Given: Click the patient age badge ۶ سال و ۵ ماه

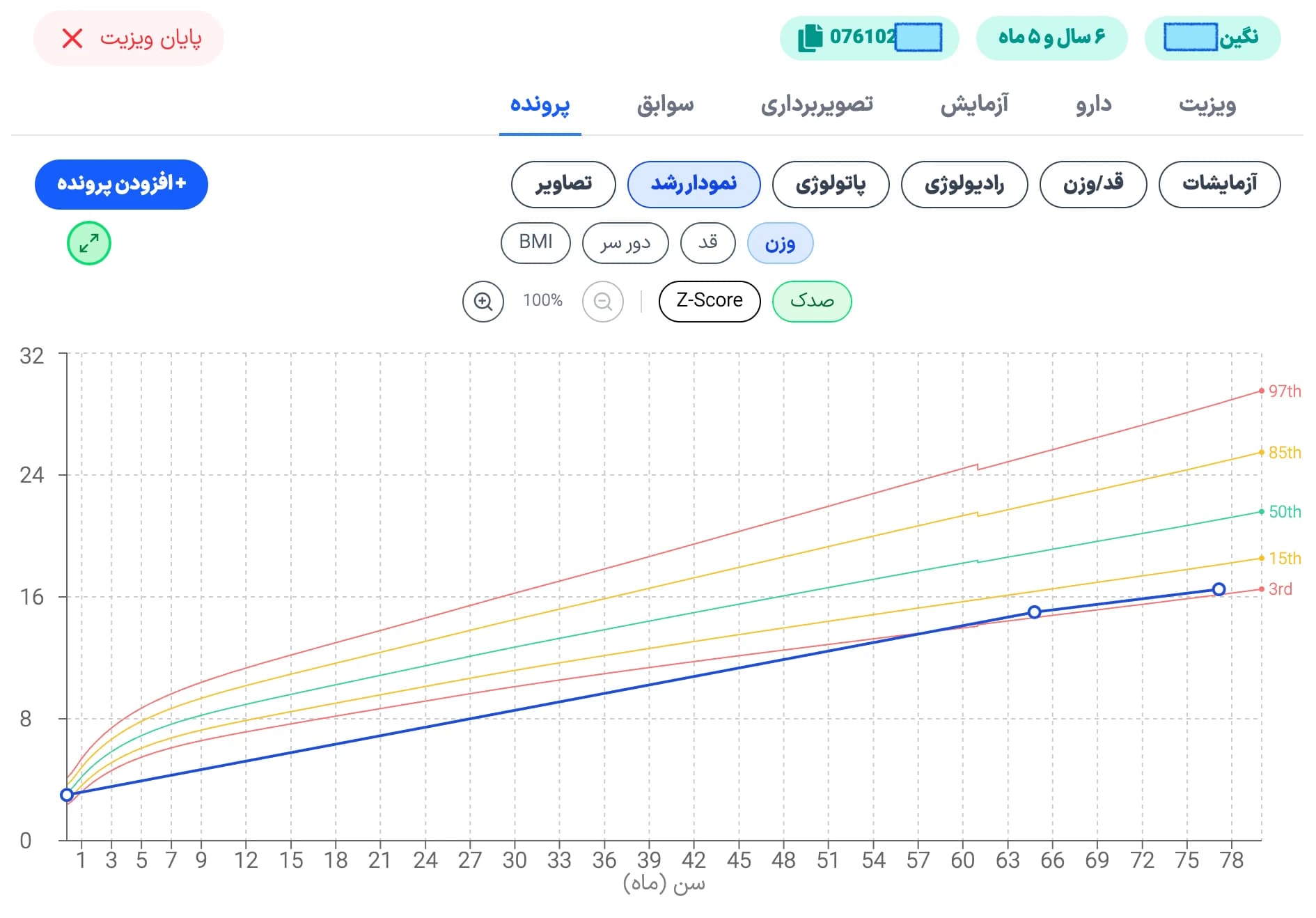Looking at the screenshot, I should coord(1051,38).
